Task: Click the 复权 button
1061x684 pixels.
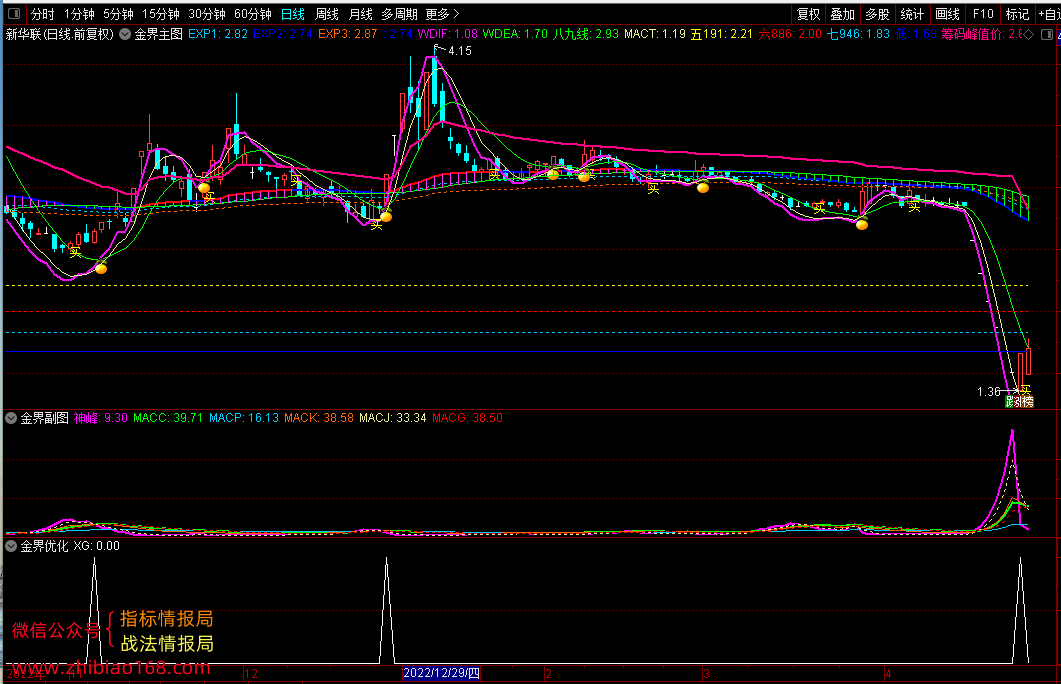Action: coord(809,14)
